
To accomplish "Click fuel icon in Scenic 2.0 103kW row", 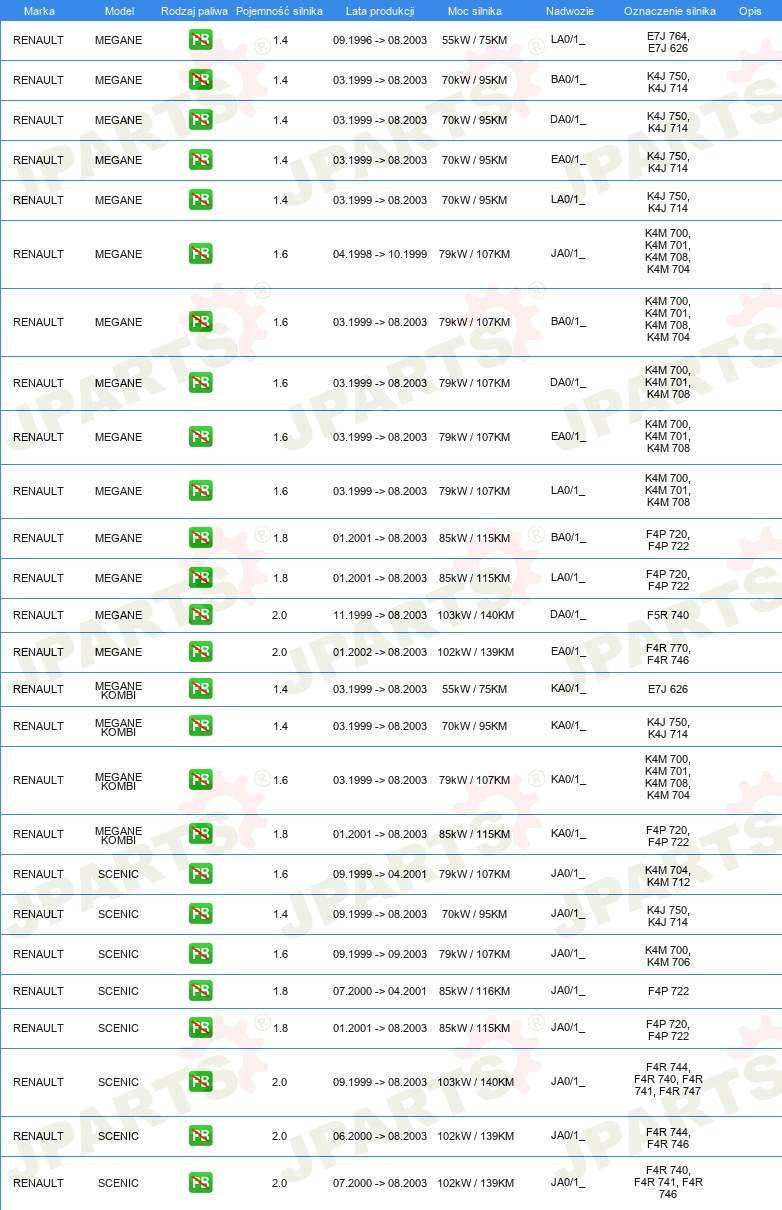I will [x=200, y=1083].
